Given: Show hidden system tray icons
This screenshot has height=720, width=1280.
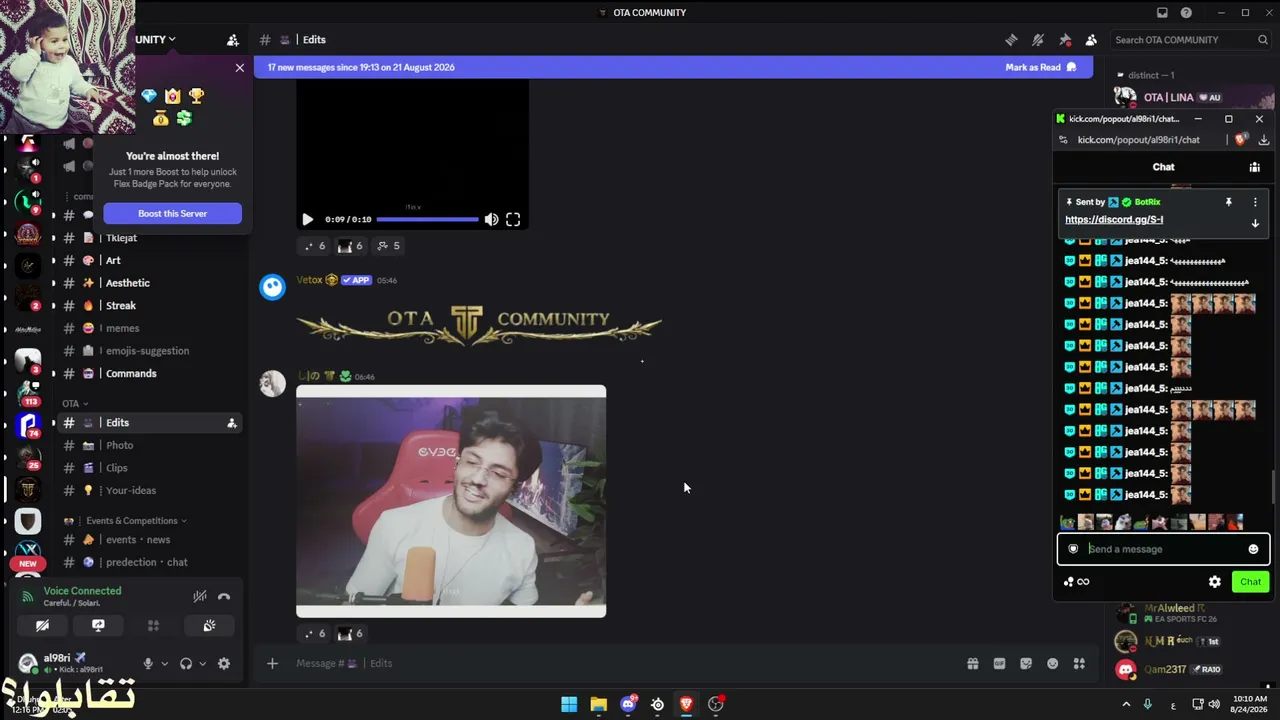Looking at the screenshot, I should (1126, 704).
